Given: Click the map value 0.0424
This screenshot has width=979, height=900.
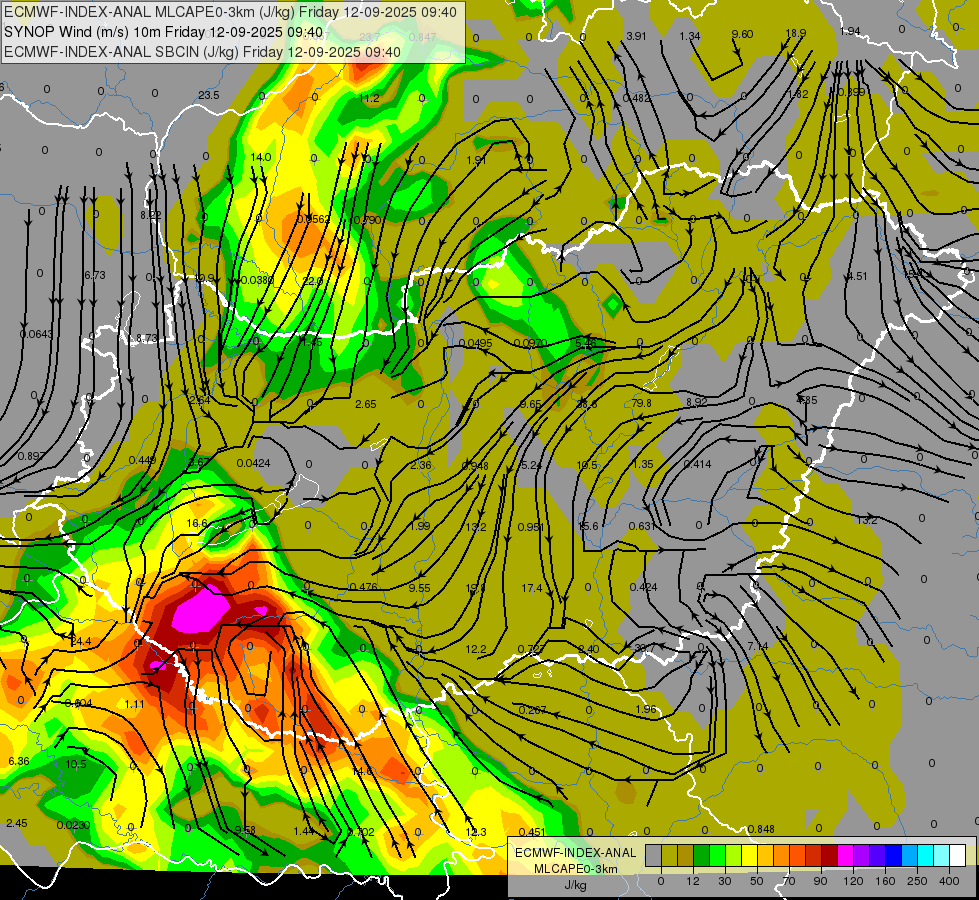Looking at the screenshot, I should 253,463.
